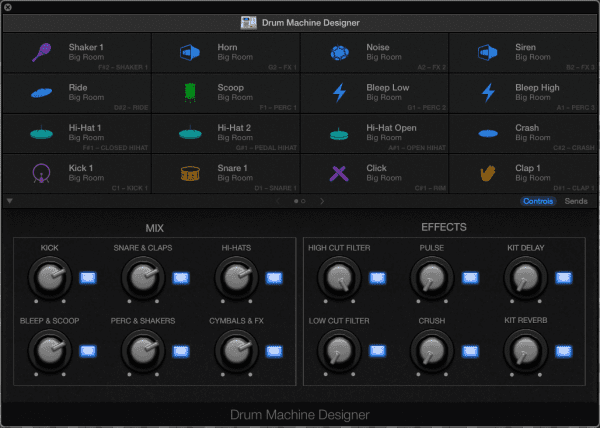600x428 pixels.
Task: Toggle the HI-HATS blue button
Action: (x=273, y=278)
